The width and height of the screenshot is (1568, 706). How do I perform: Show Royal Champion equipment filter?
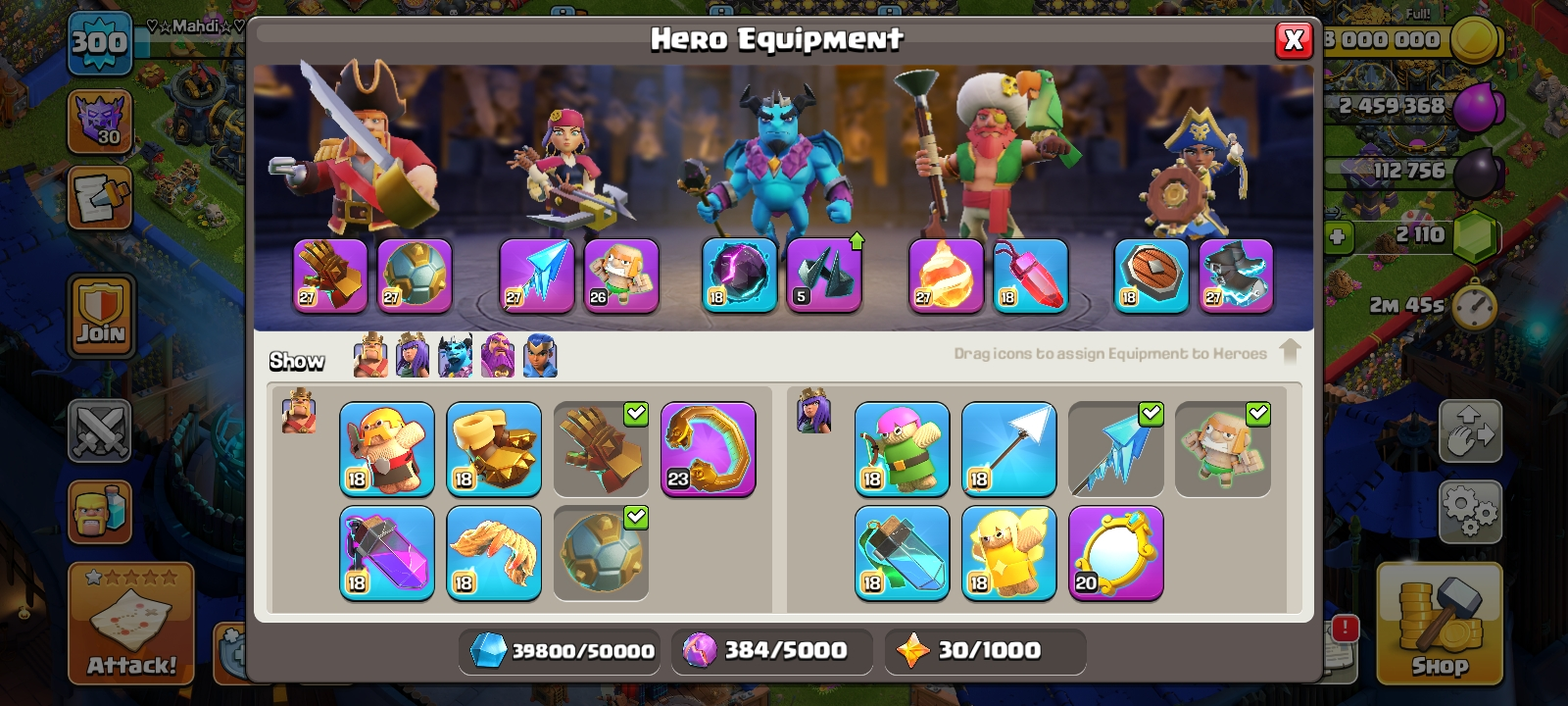click(x=540, y=356)
